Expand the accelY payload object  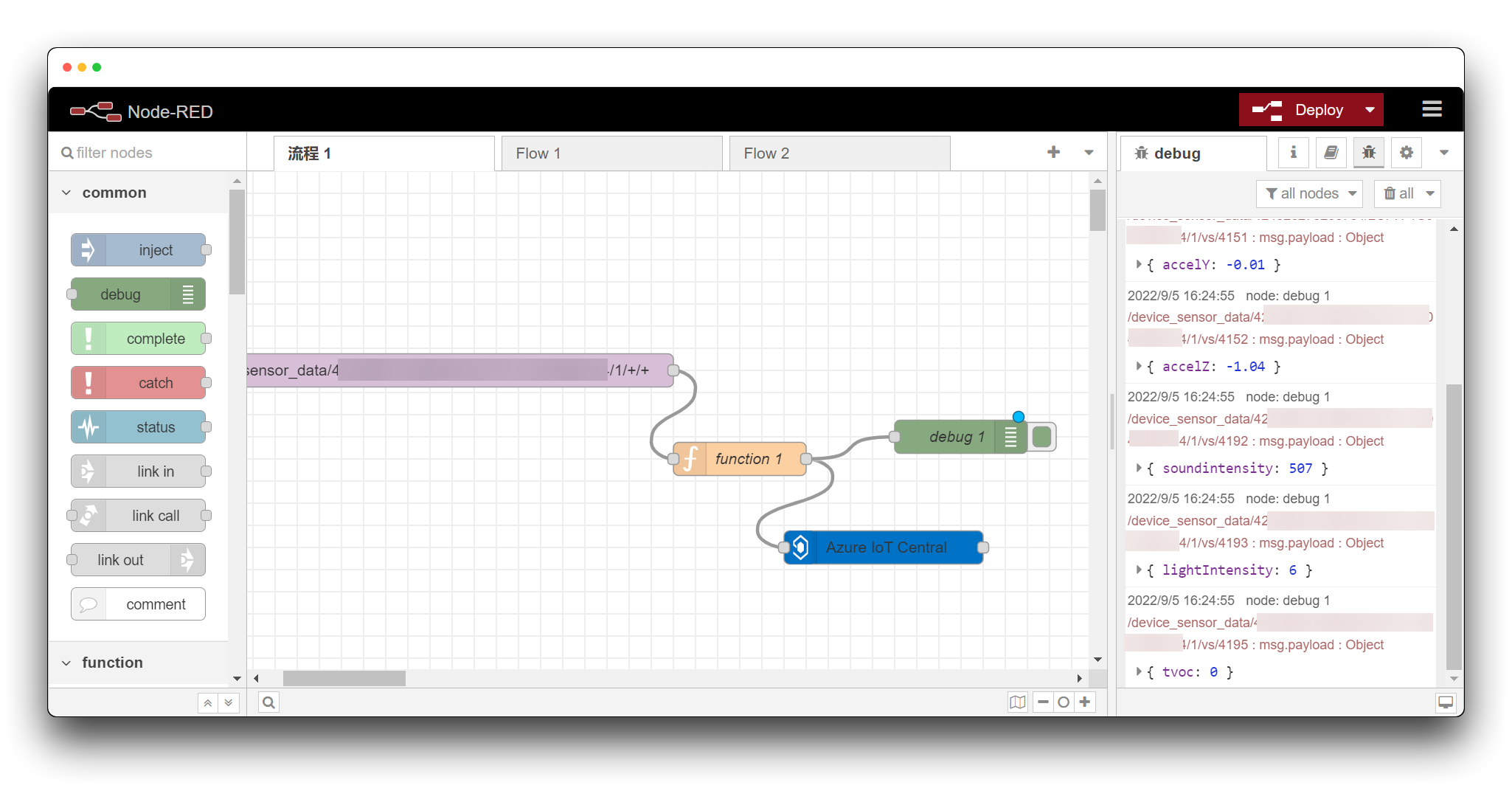(x=1139, y=264)
